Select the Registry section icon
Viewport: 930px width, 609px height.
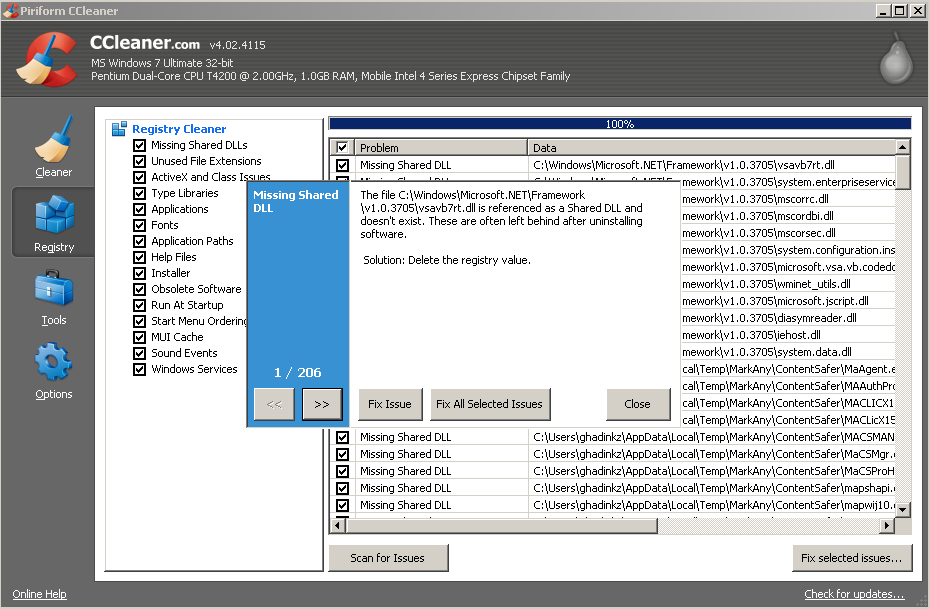(54, 214)
